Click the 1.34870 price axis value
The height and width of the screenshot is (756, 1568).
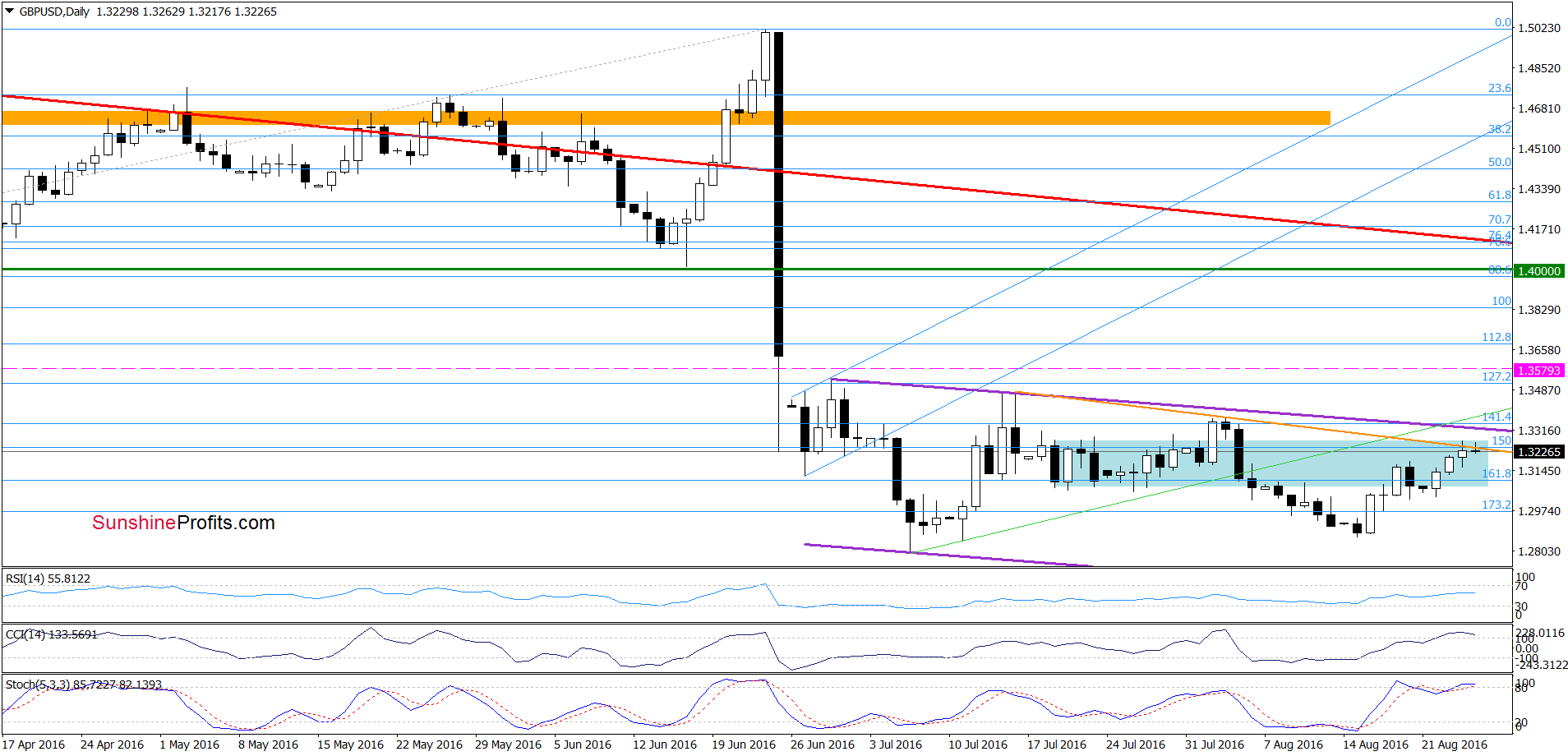1539,390
